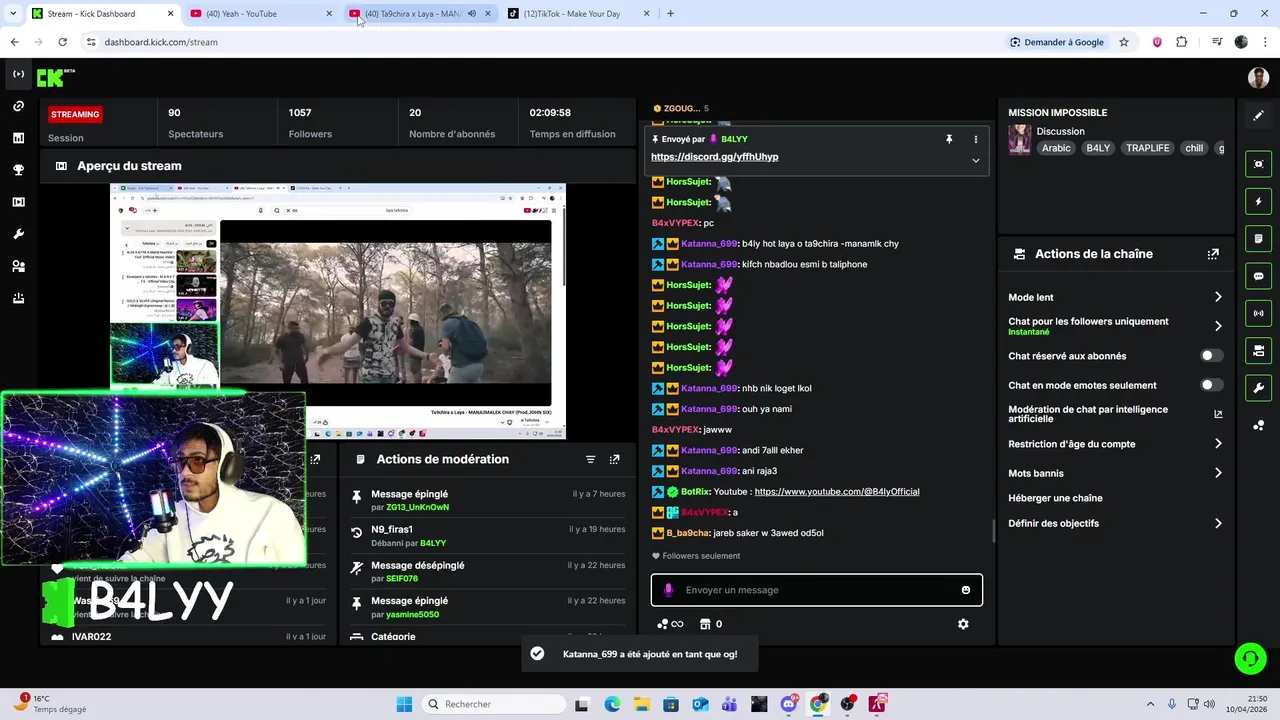Image resolution: width=1280 pixels, height=720 pixels.
Task: Open the youtube.com/@B4lyOfficial link in chat
Action: pyautogui.click(x=837, y=492)
